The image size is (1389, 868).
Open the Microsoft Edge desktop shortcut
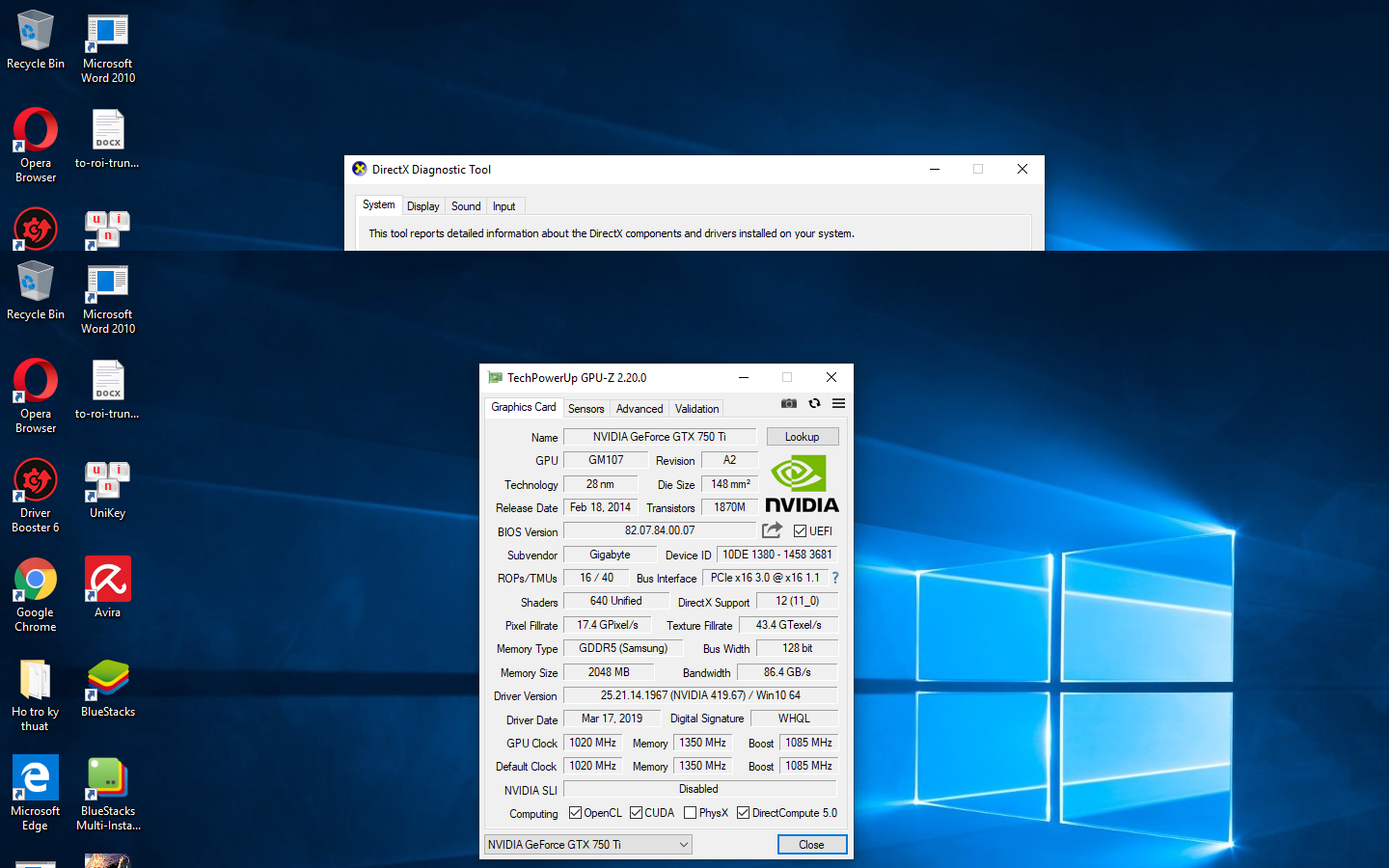tap(36, 793)
